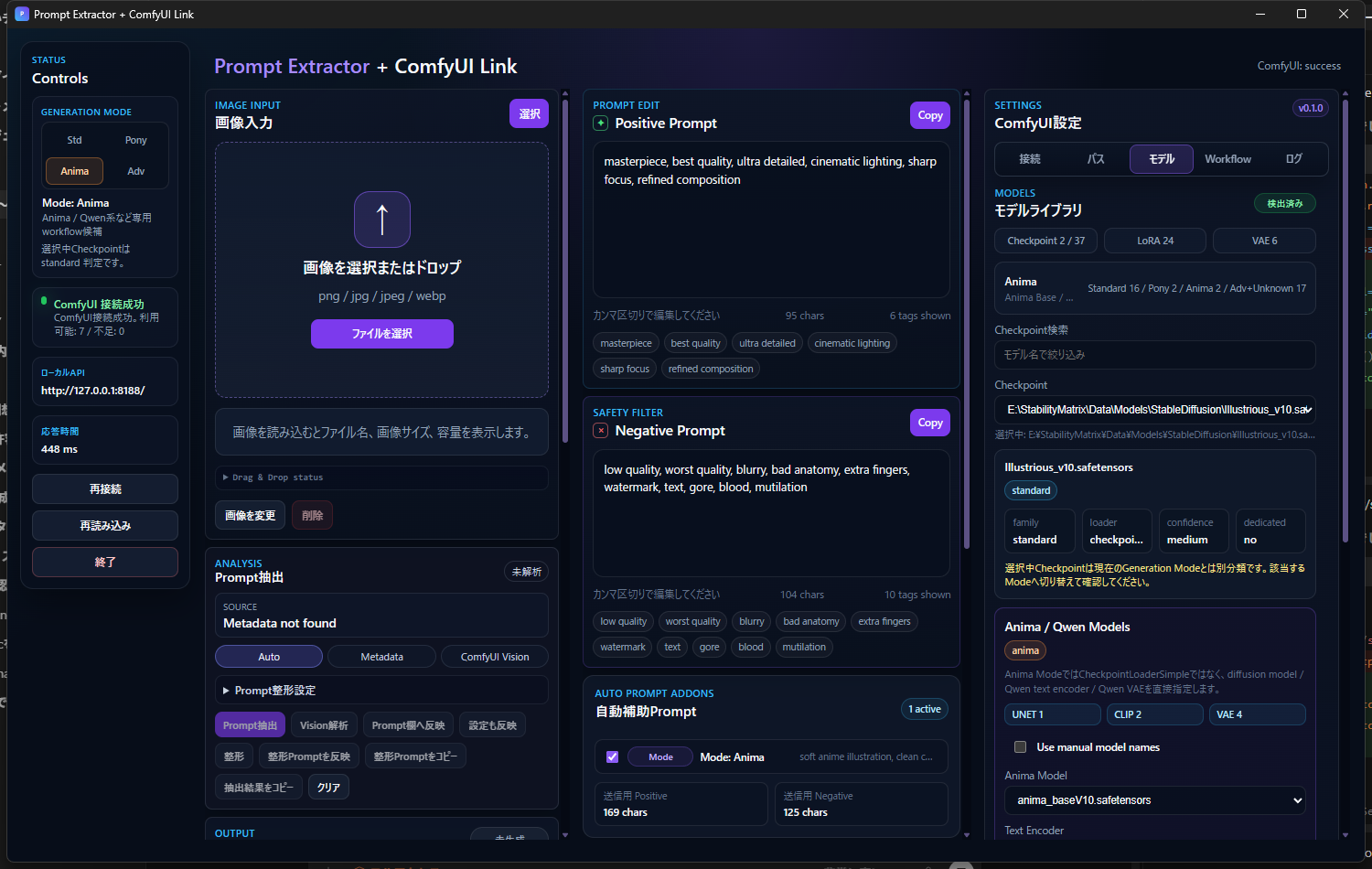Click the 検出済み status badge
The image size is (1372, 869).
click(1285, 203)
